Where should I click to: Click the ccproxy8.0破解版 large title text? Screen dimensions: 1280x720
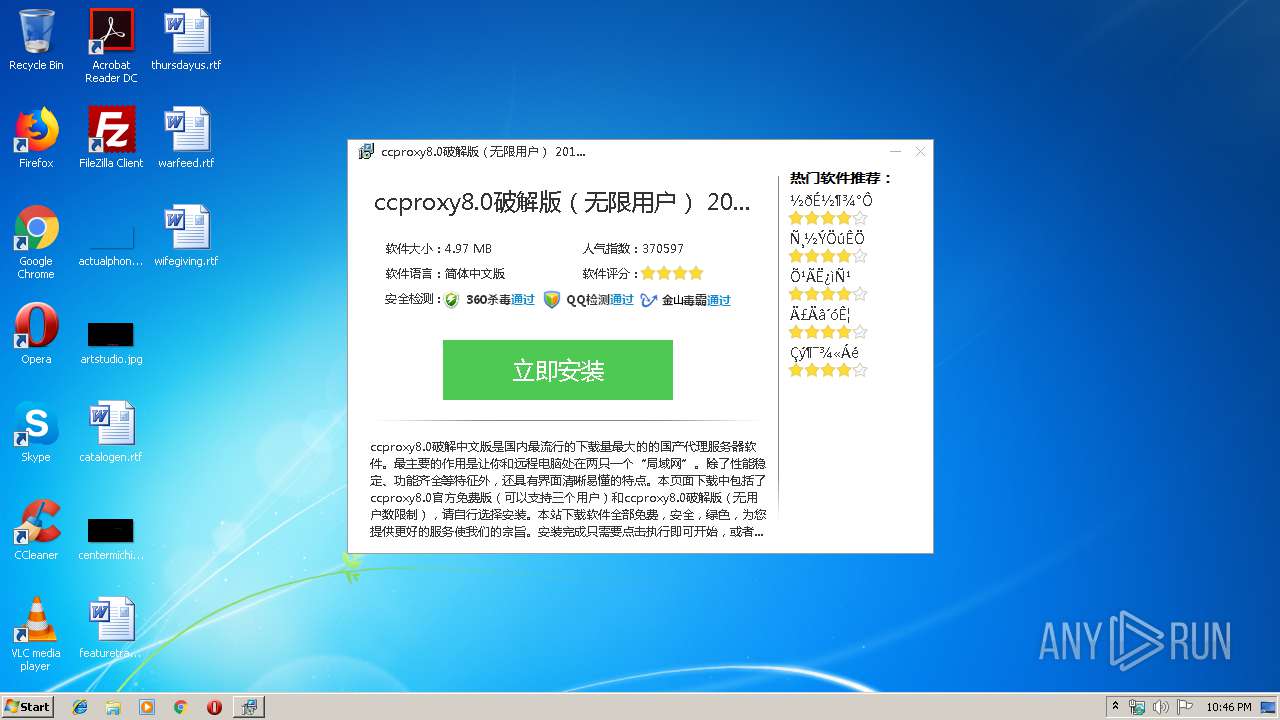tap(562, 202)
